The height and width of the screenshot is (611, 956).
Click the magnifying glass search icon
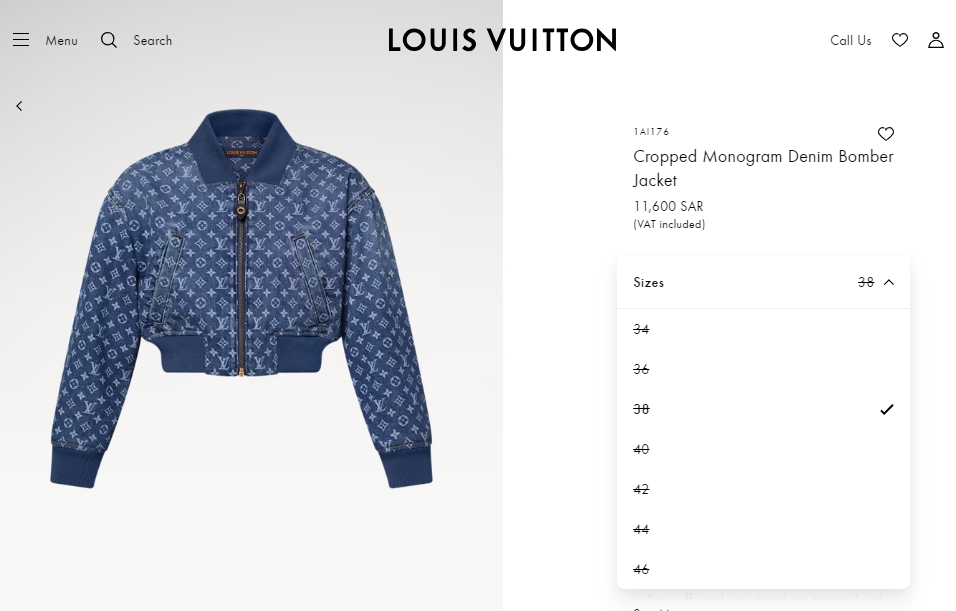(x=109, y=40)
